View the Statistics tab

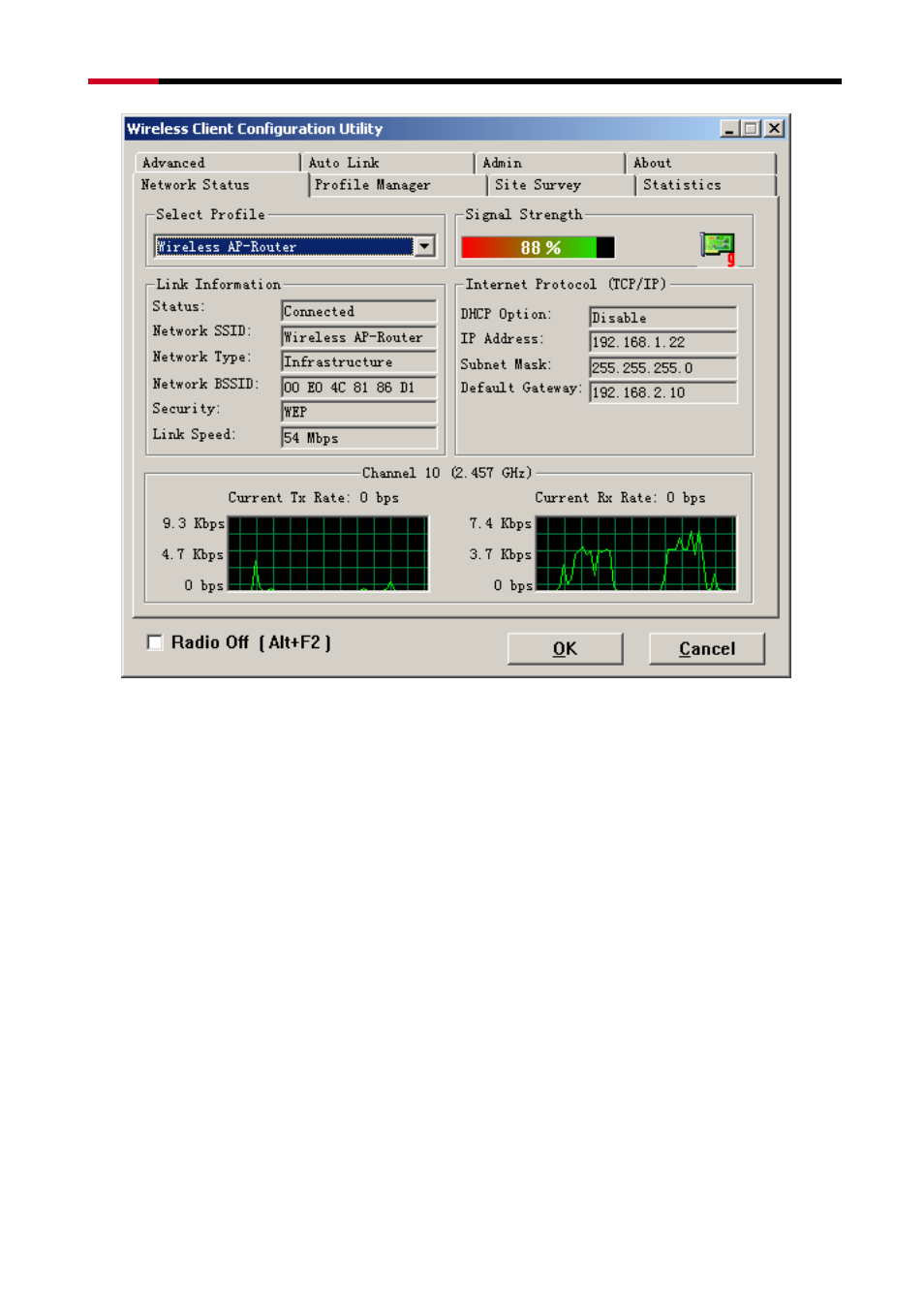tap(706, 185)
